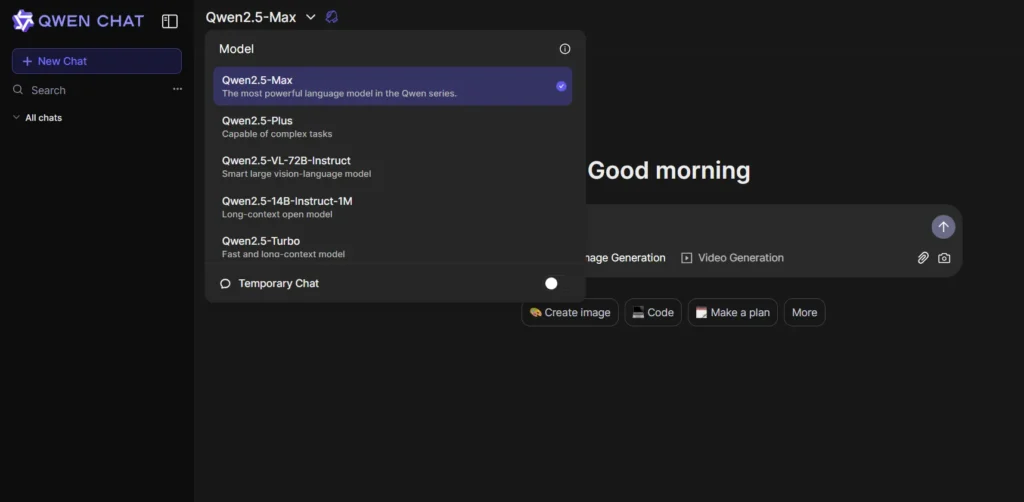Screen dimensions: 1024x502
Task: Click the Code suggestion chip
Action: pos(653,312)
